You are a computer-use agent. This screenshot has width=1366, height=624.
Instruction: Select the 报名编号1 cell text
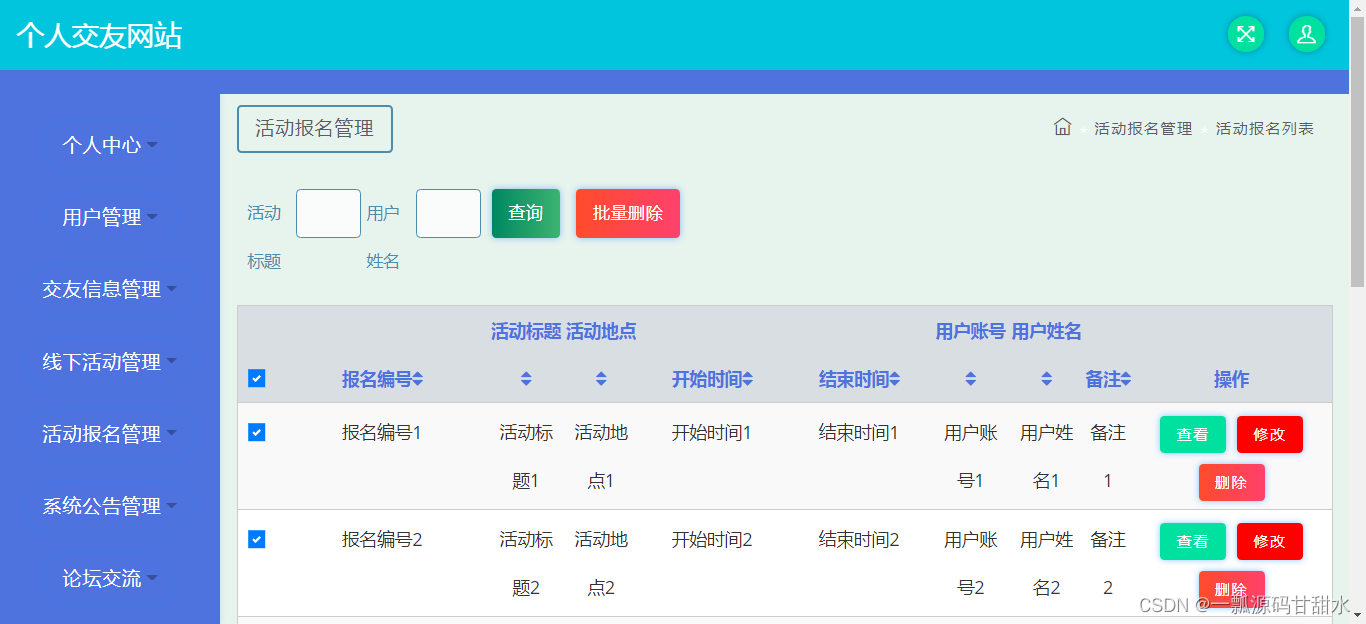(382, 433)
